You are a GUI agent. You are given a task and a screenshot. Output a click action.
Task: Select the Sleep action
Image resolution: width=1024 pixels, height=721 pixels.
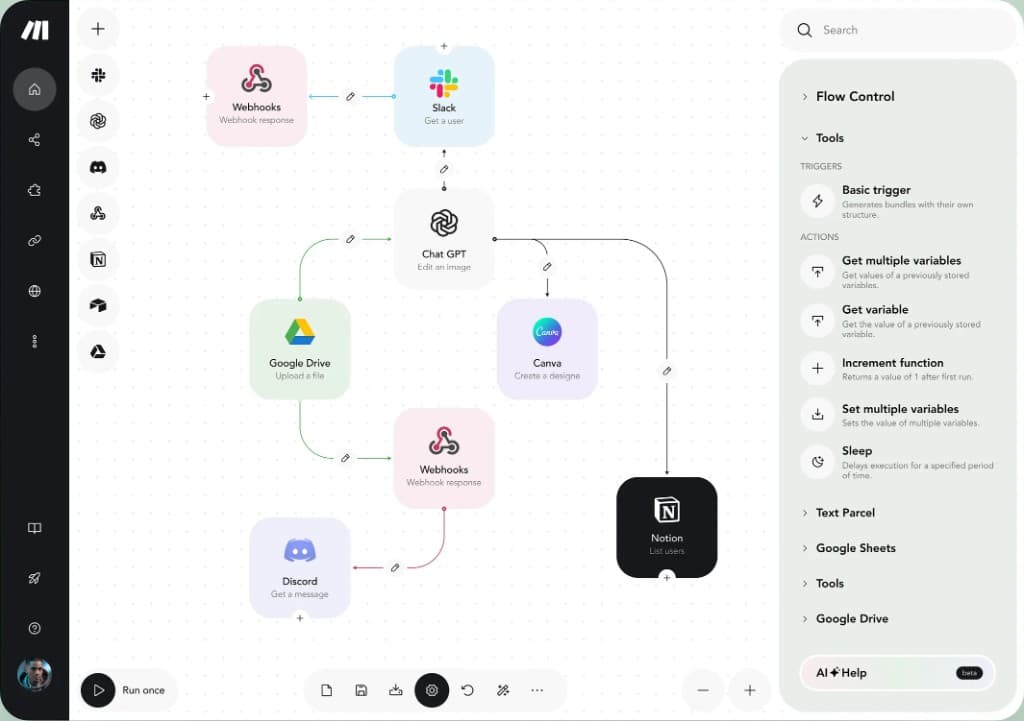[x=899, y=462]
